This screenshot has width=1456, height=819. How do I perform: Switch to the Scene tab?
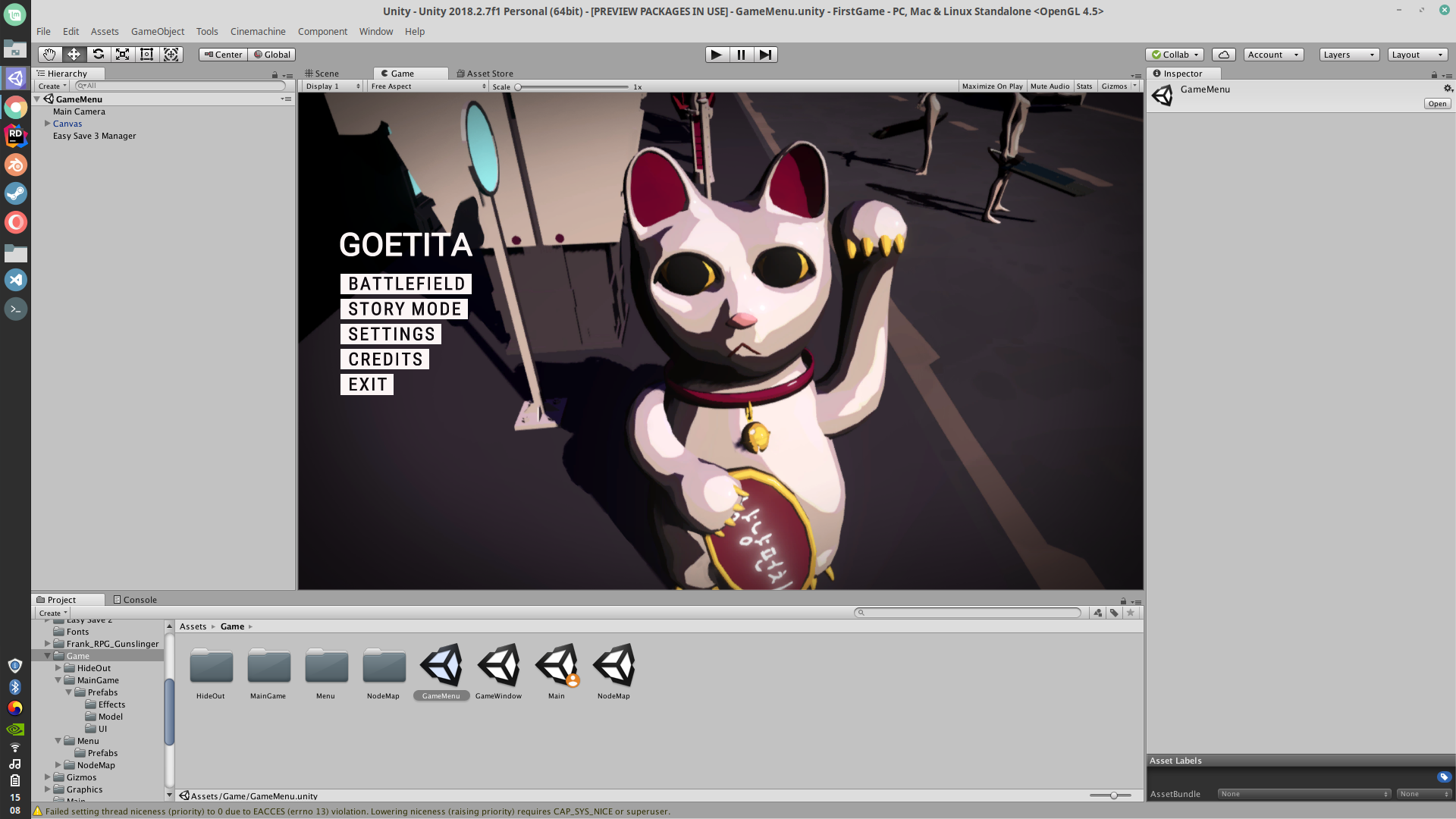(322, 74)
